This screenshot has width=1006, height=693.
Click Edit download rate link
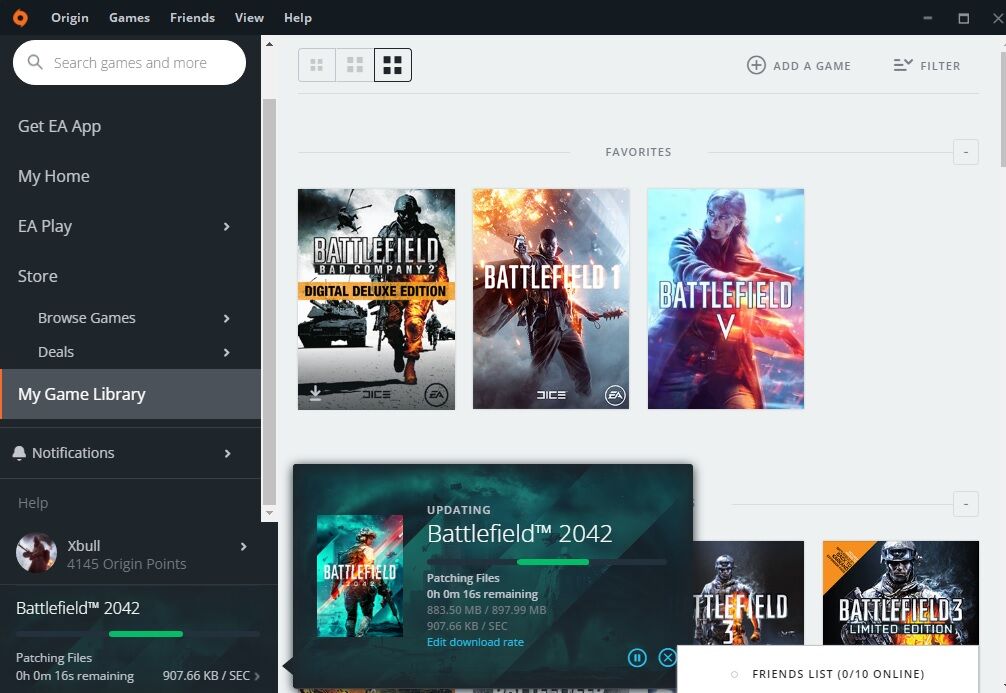pyautogui.click(x=475, y=642)
